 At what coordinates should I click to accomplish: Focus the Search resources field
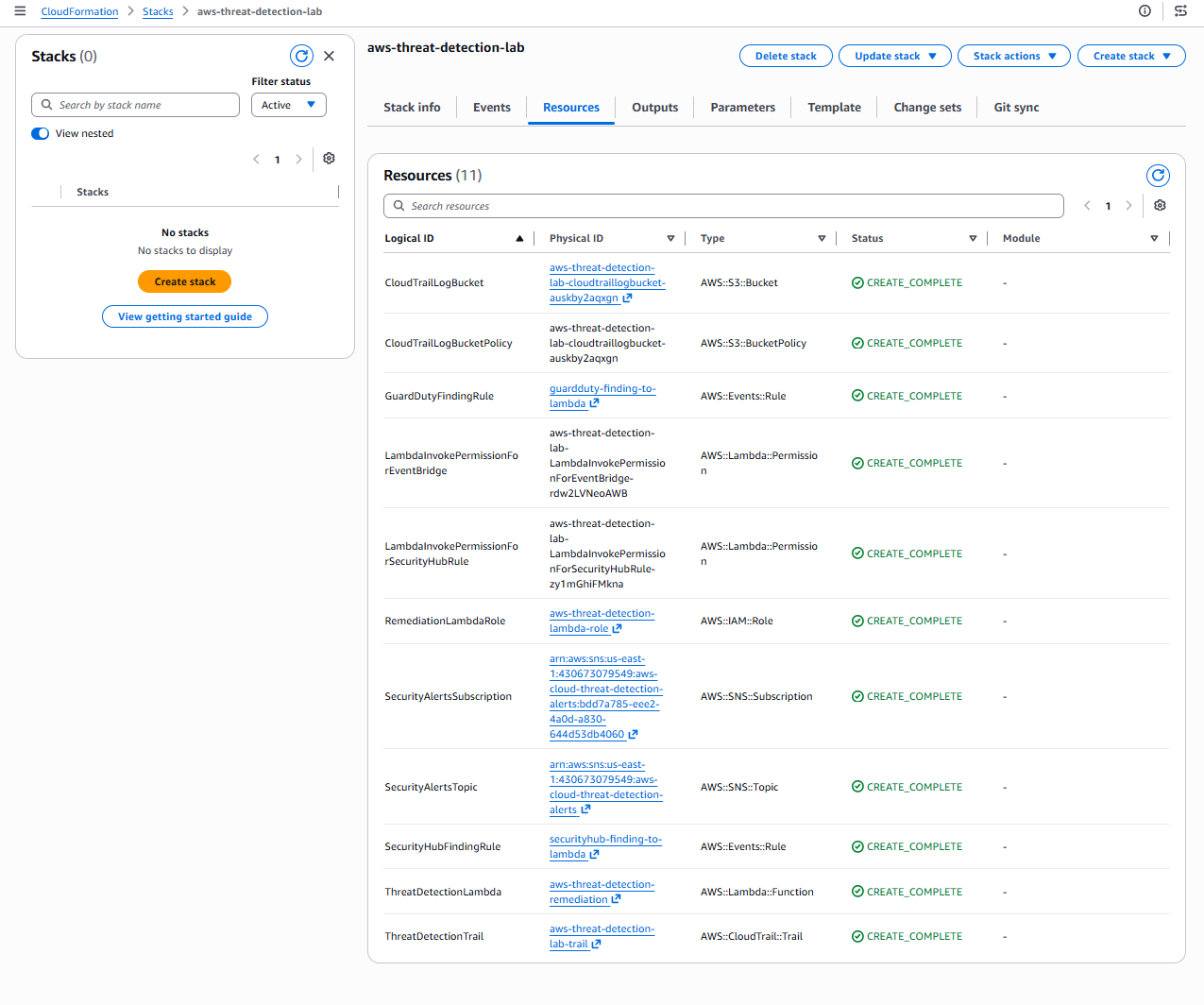[x=723, y=206]
